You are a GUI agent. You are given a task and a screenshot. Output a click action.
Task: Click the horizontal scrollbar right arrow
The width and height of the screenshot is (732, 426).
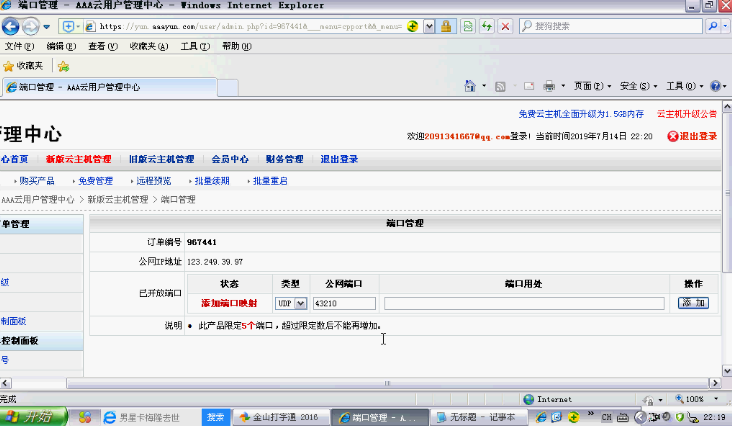tap(715, 383)
